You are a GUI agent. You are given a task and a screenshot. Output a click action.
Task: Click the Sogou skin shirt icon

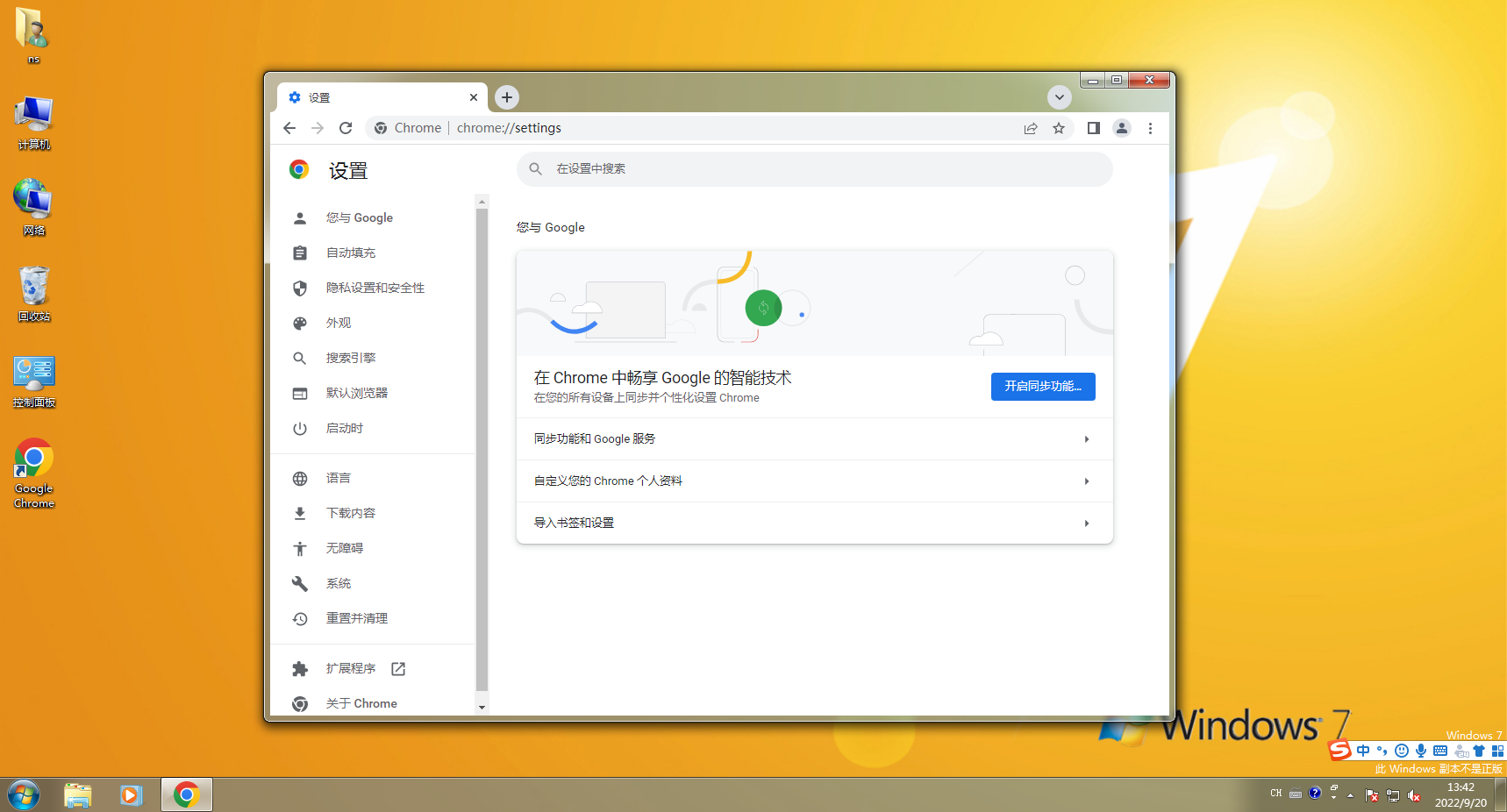point(1479,751)
